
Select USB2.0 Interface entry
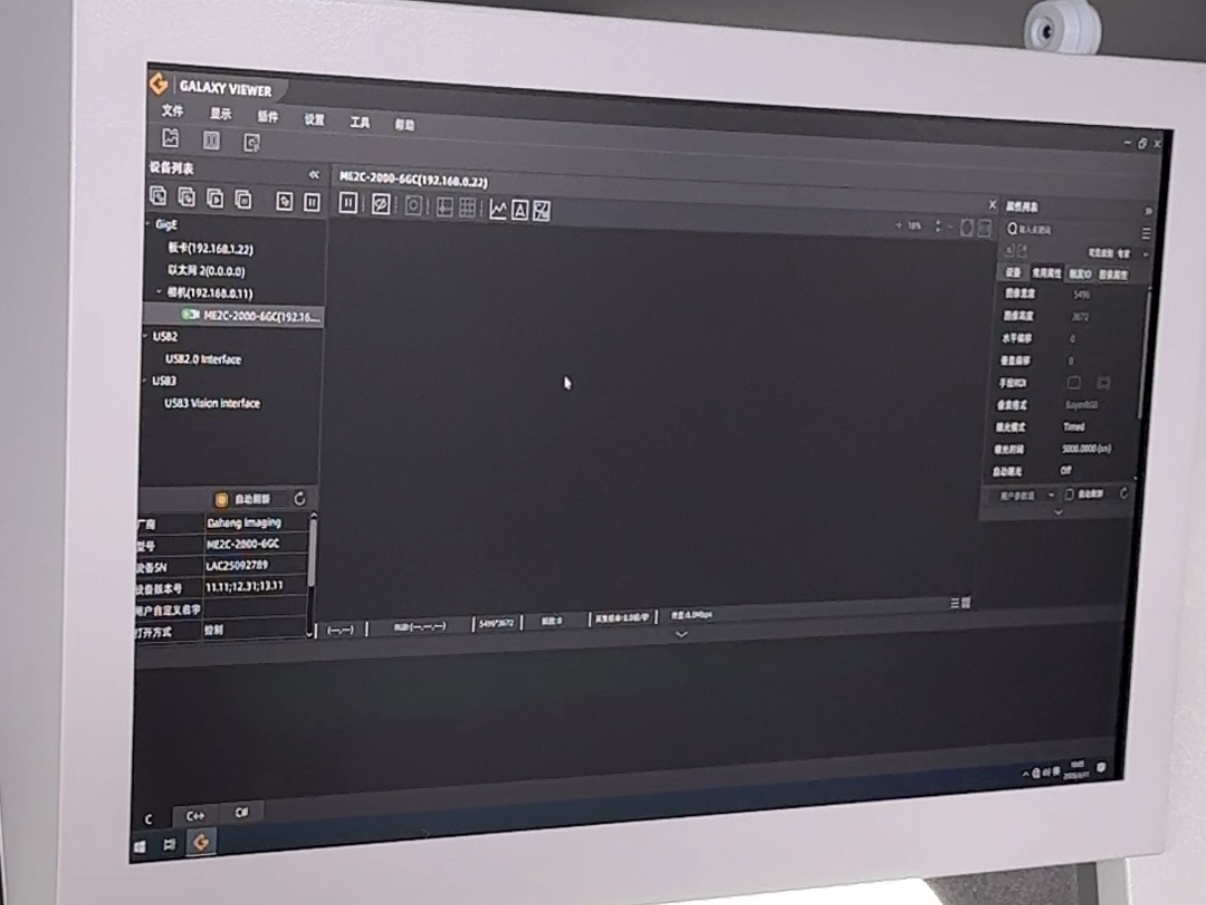point(203,359)
